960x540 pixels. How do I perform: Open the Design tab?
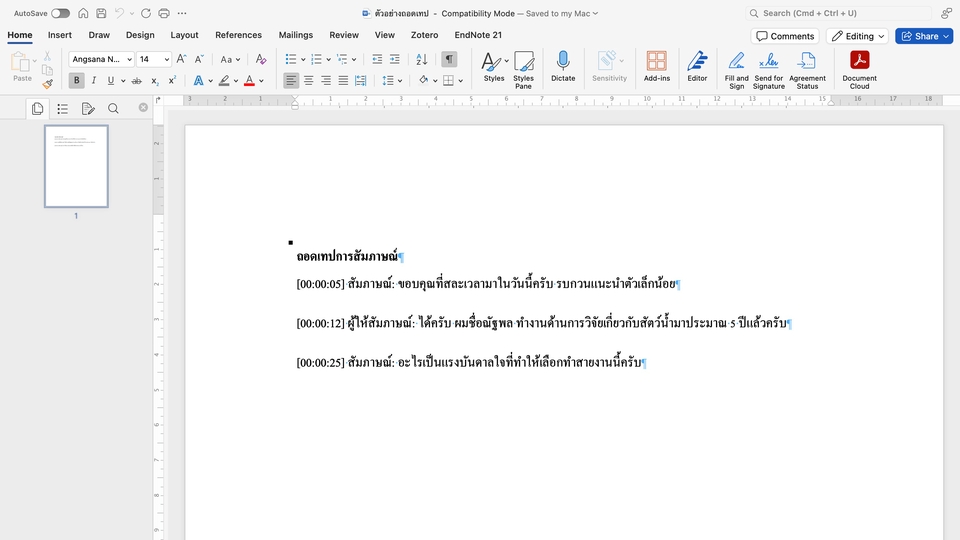pos(140,35)
